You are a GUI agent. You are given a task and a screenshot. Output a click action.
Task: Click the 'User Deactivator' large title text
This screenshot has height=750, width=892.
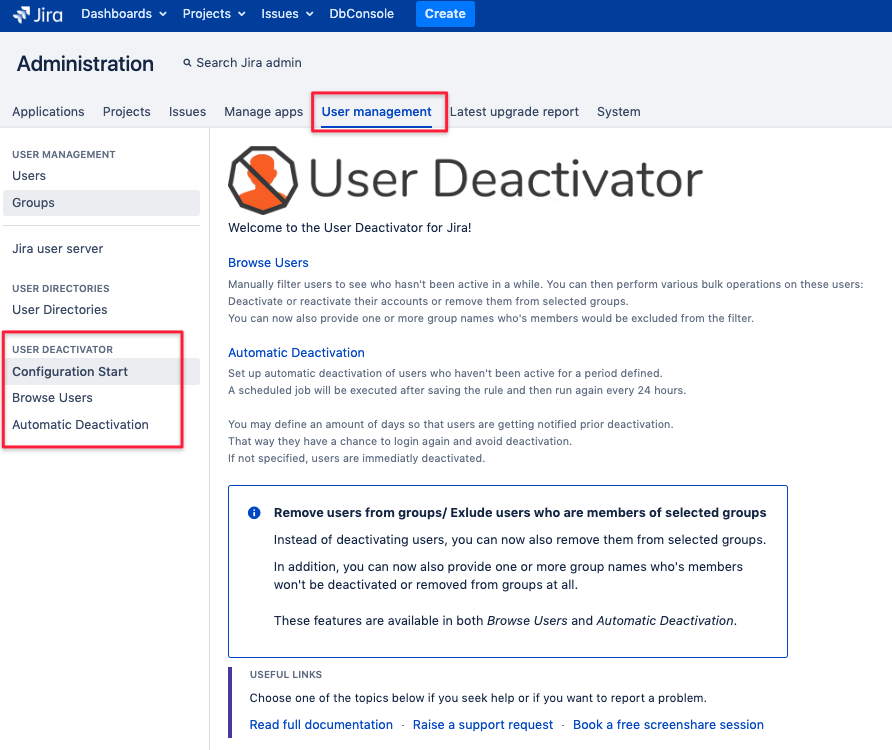[x=506, y=179]
